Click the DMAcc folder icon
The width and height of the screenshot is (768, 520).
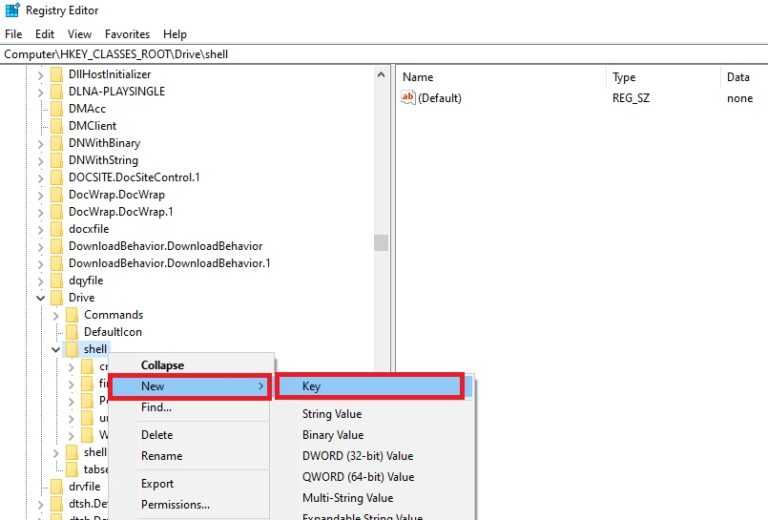[56, 109]
